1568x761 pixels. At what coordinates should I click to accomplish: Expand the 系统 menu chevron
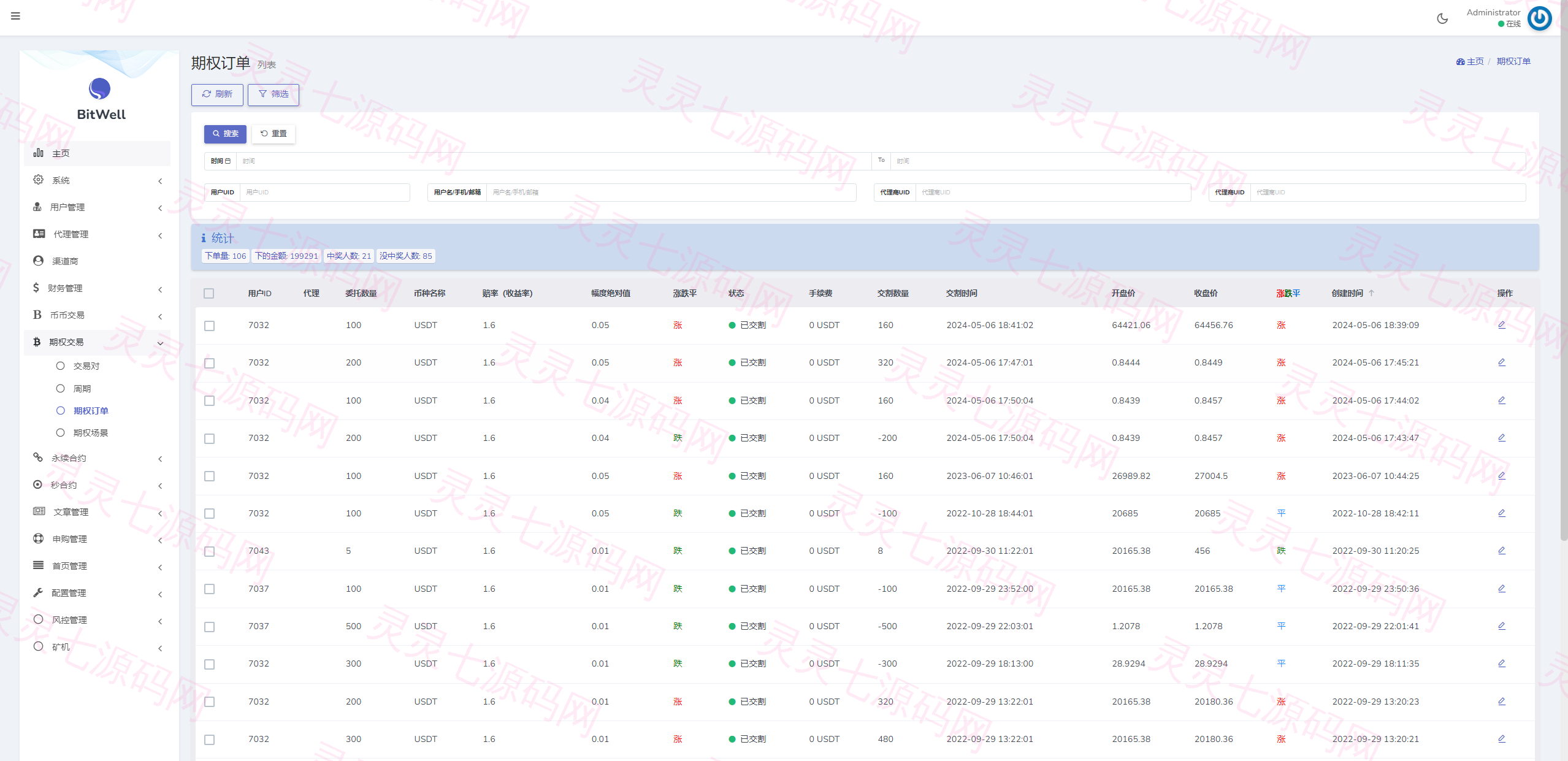point(160,181)
